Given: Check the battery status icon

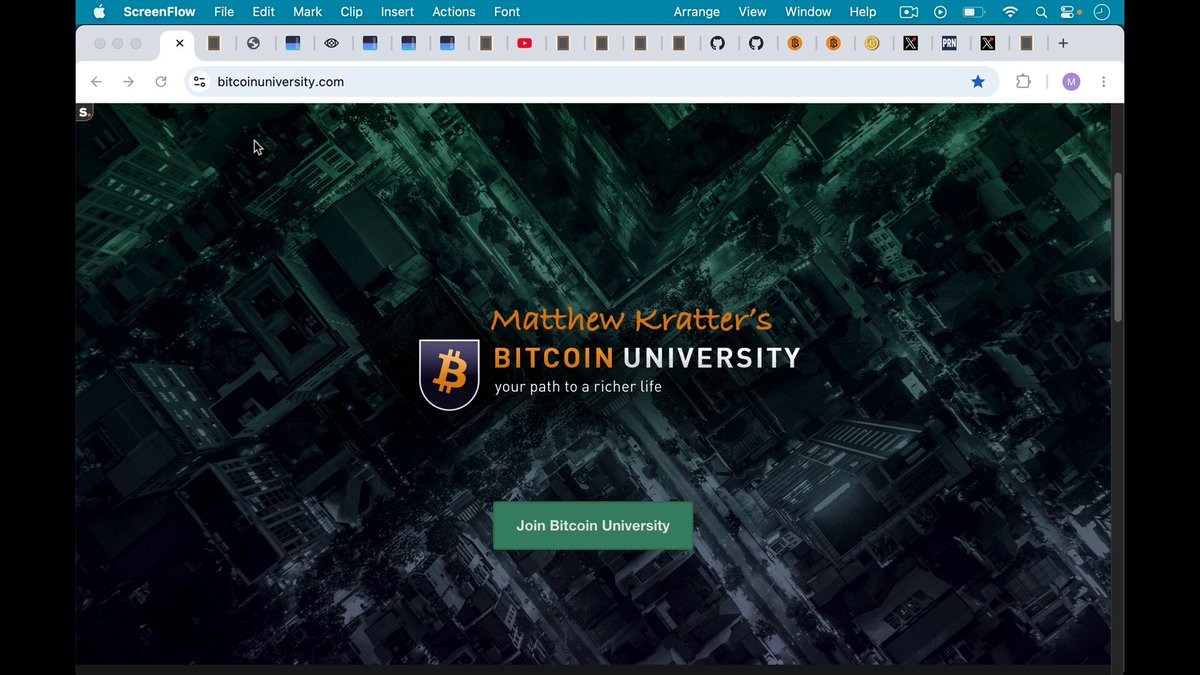Looking at the screenshot, I should pyautogui.click(x=973, y=12).
